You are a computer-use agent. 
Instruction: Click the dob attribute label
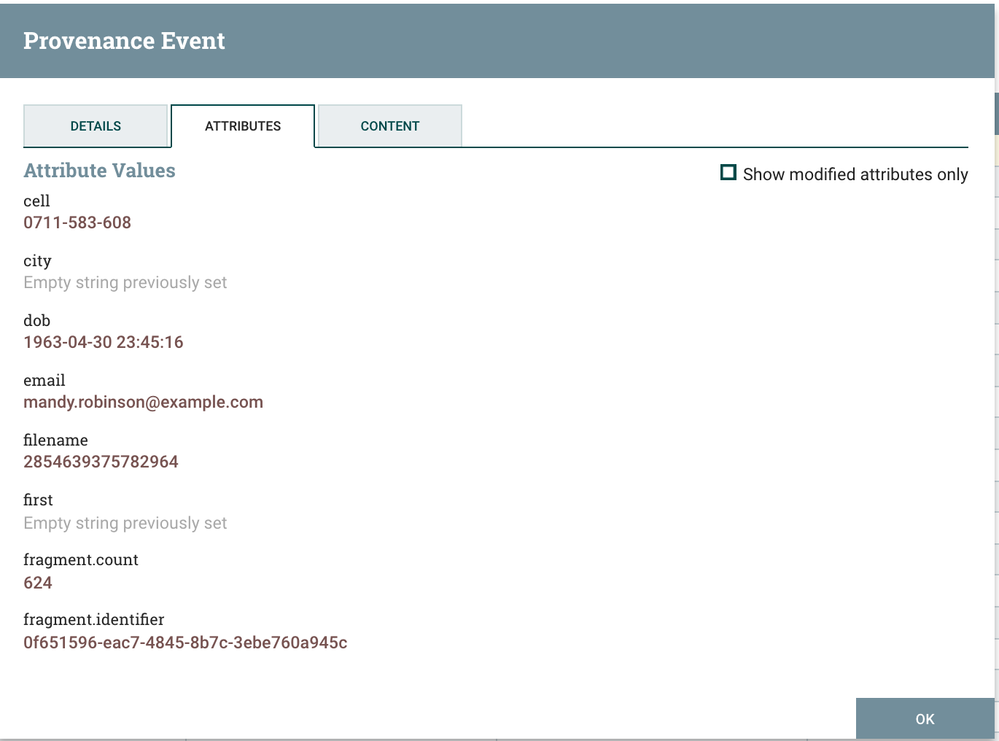pos(37,321)
